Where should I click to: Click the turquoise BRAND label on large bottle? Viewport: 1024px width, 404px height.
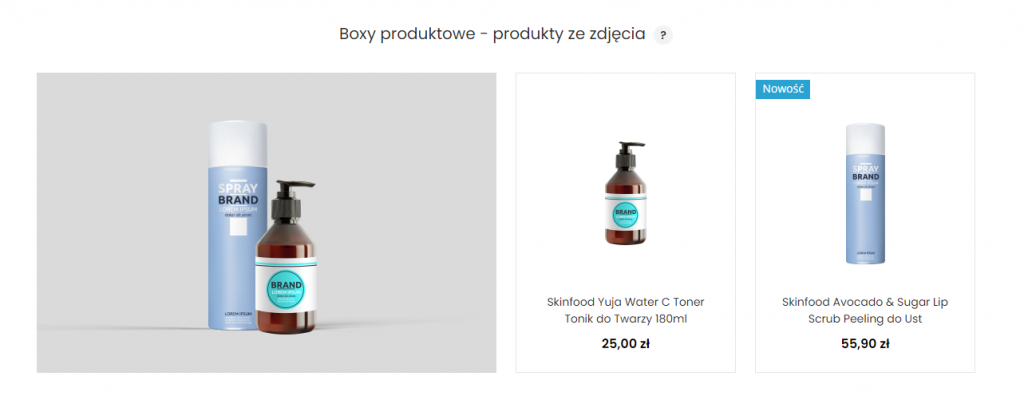[286, 288]
